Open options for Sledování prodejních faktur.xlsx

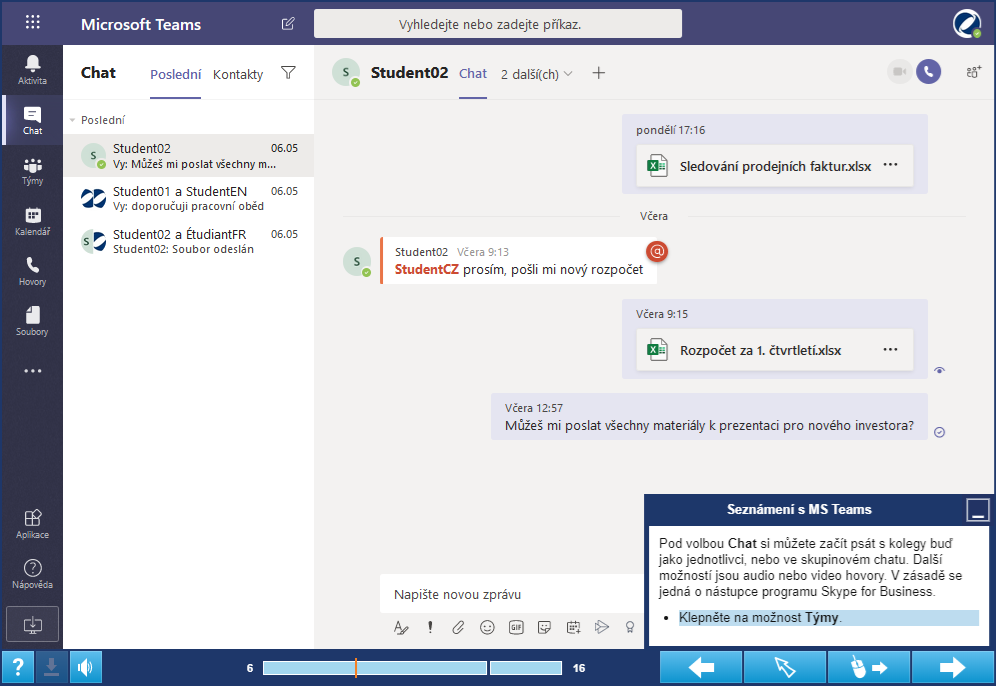tap(891, 165)
